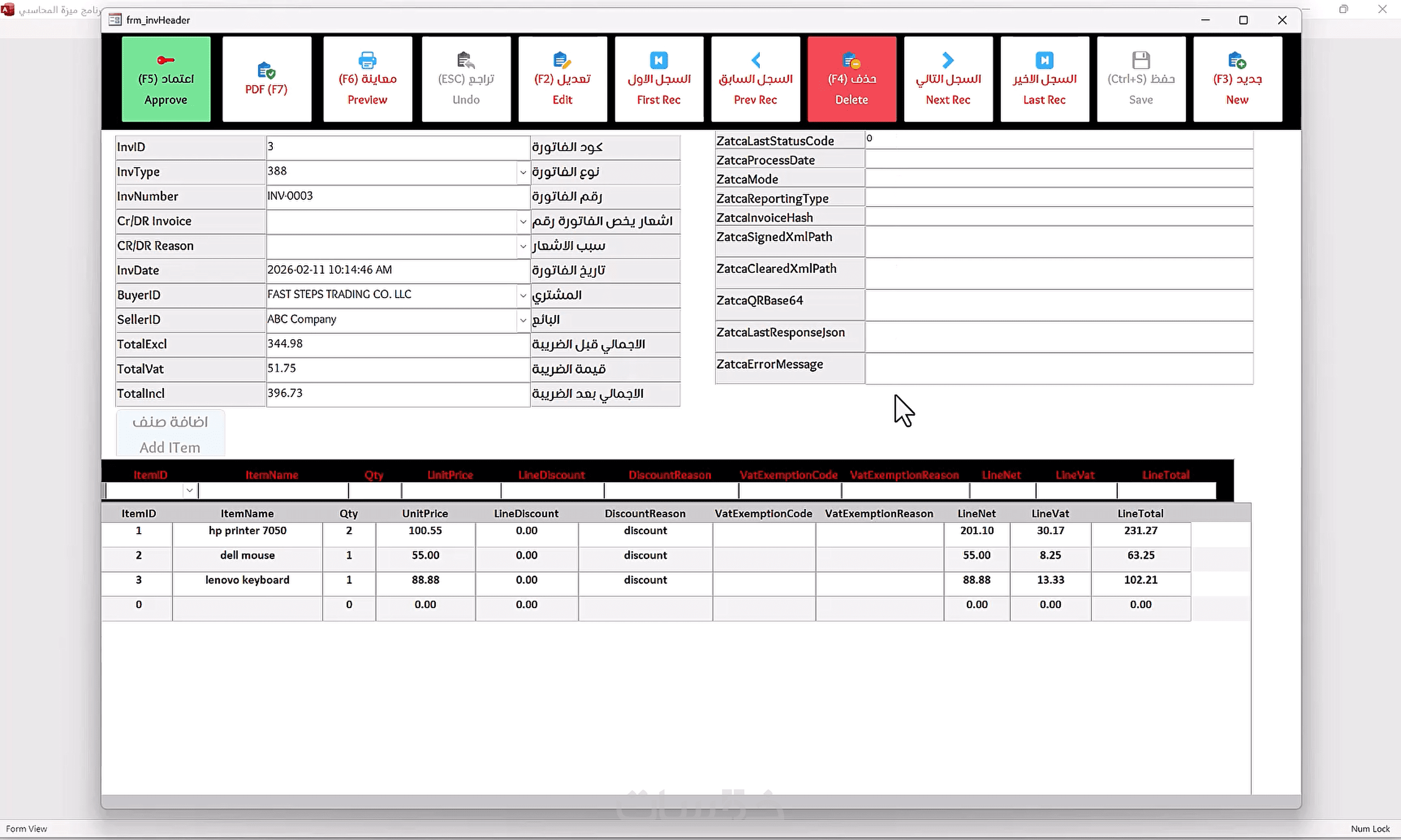Open the BuyerID combo box arrow
The height and width of the screenshot is (840, 1401).
(523, 295)
